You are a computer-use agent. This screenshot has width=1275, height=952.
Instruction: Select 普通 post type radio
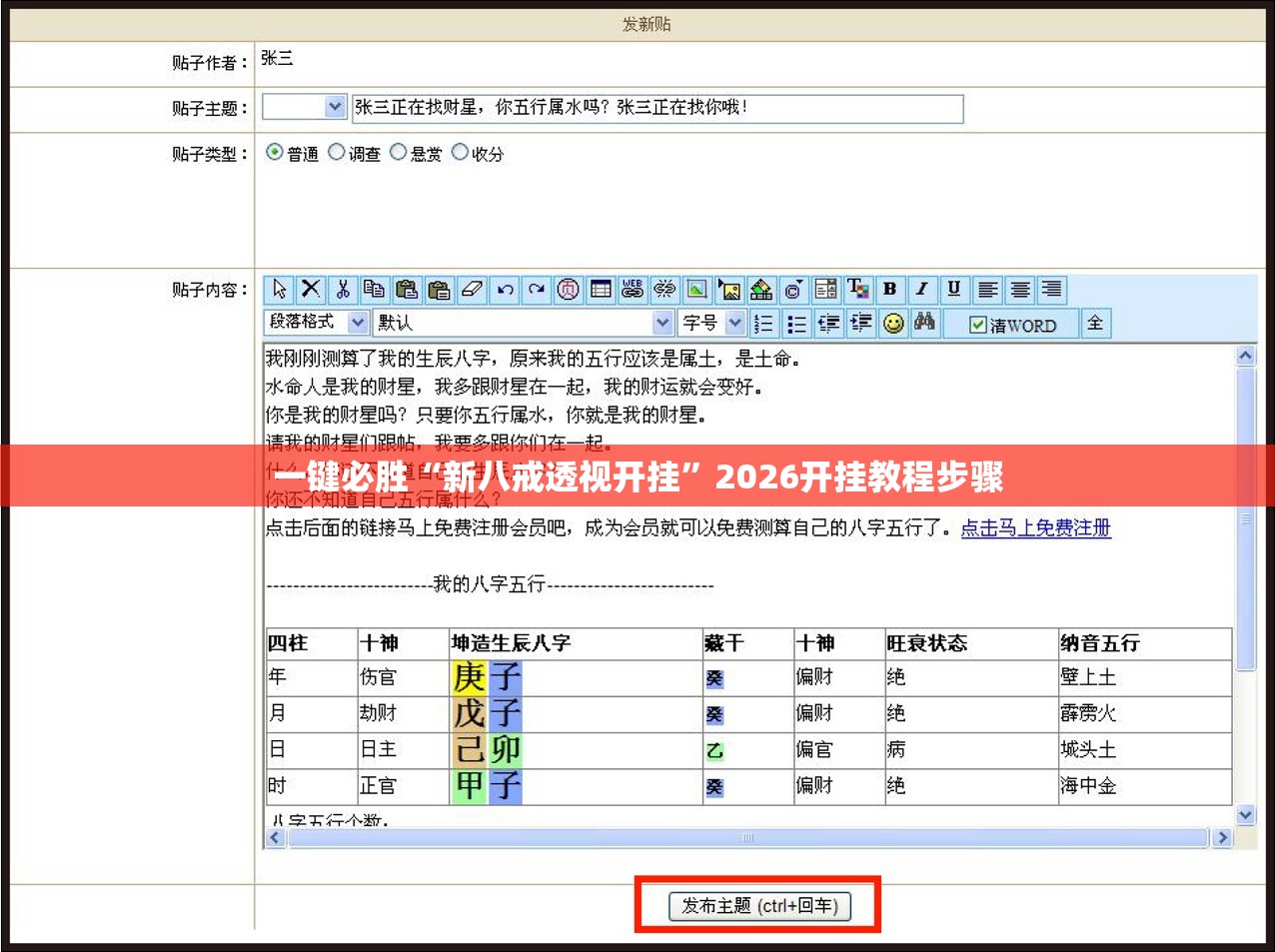275,152
